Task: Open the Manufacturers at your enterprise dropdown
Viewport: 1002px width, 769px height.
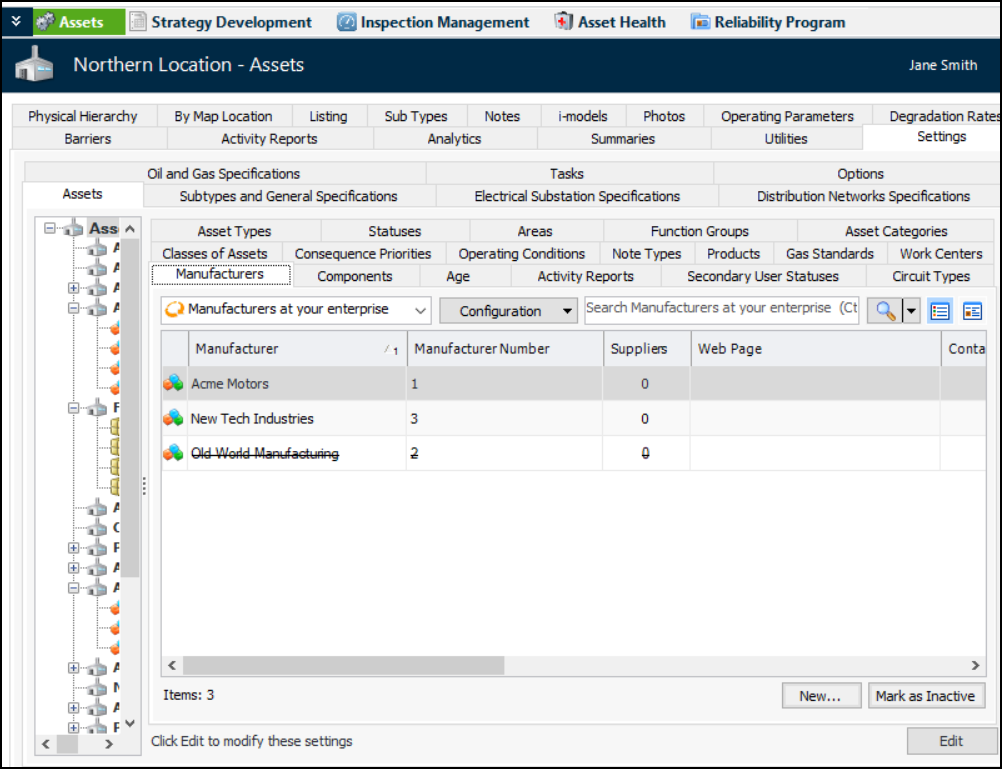Action: click(420, 311)
